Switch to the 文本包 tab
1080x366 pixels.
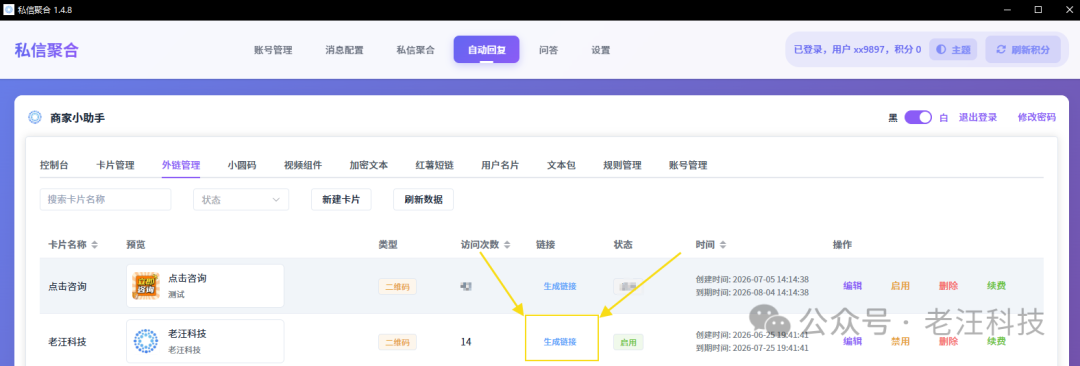click(x=561, y=165)
